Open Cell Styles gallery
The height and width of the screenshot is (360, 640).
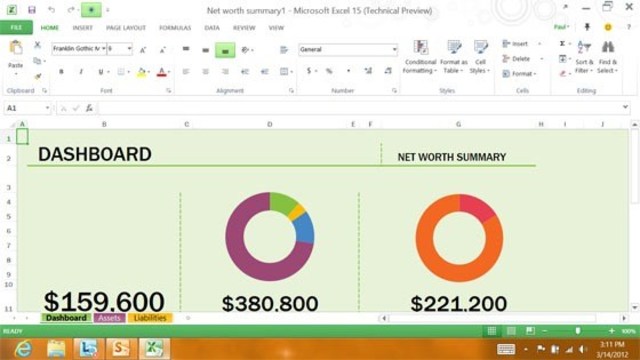[480, 57]
